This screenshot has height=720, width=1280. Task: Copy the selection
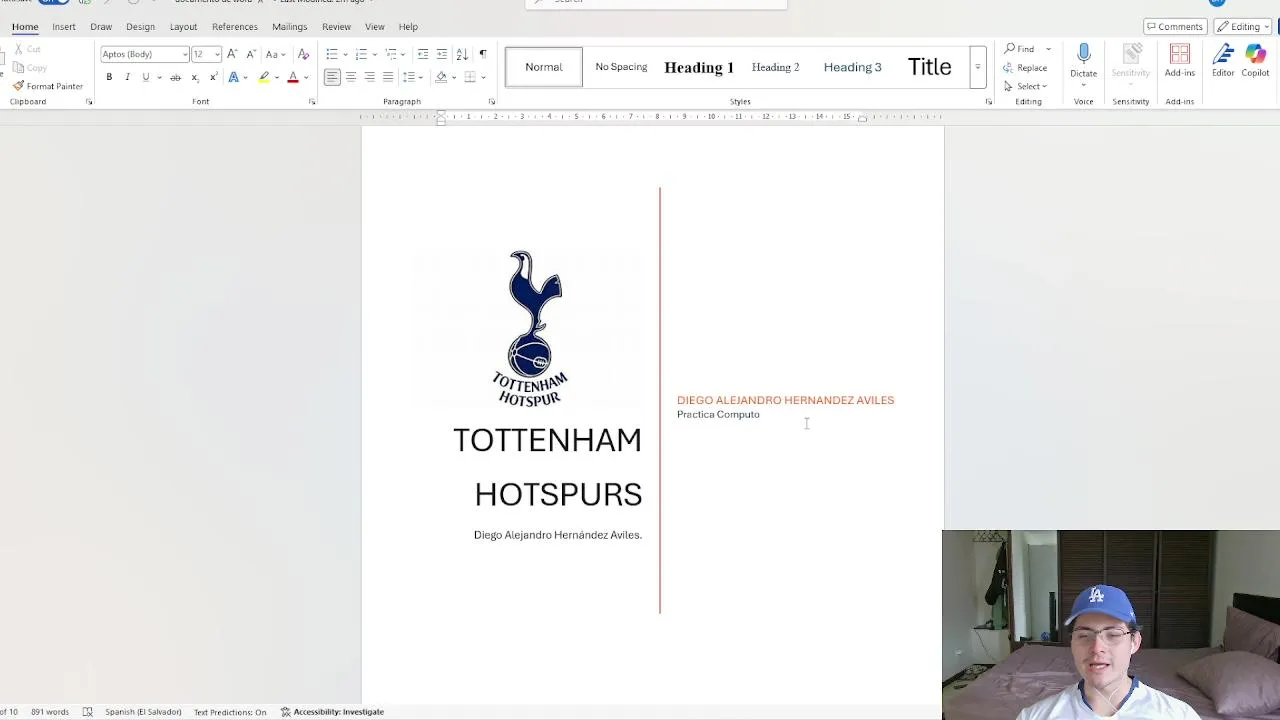pos(30,67)
